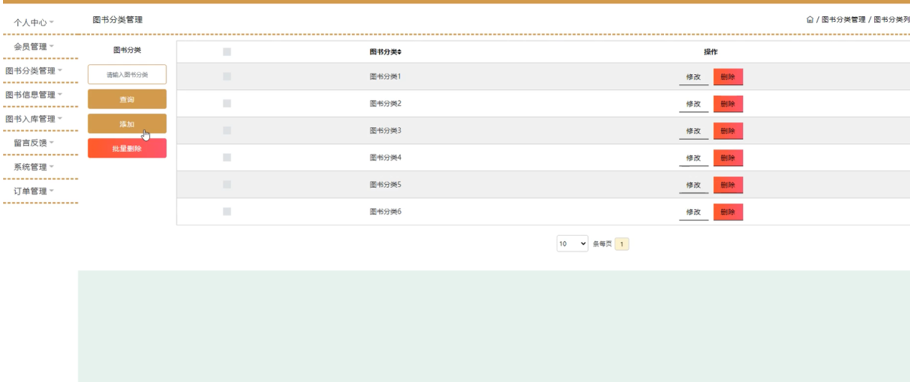Go to page 1 in pagination
The image size is (910, 382).
(x=622, y=244)
